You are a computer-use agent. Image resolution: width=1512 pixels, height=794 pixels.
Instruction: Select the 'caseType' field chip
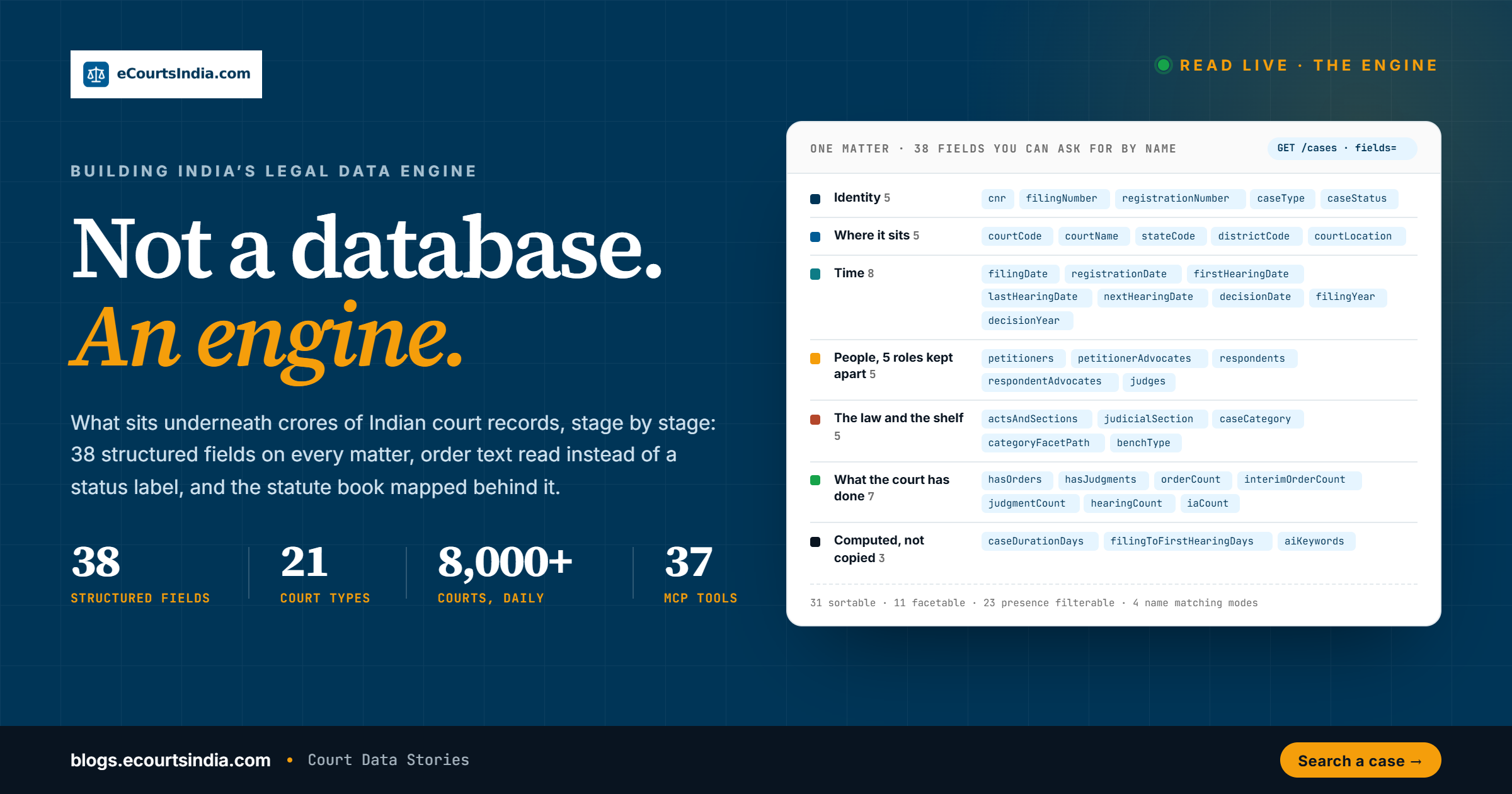pos(1281,198)
